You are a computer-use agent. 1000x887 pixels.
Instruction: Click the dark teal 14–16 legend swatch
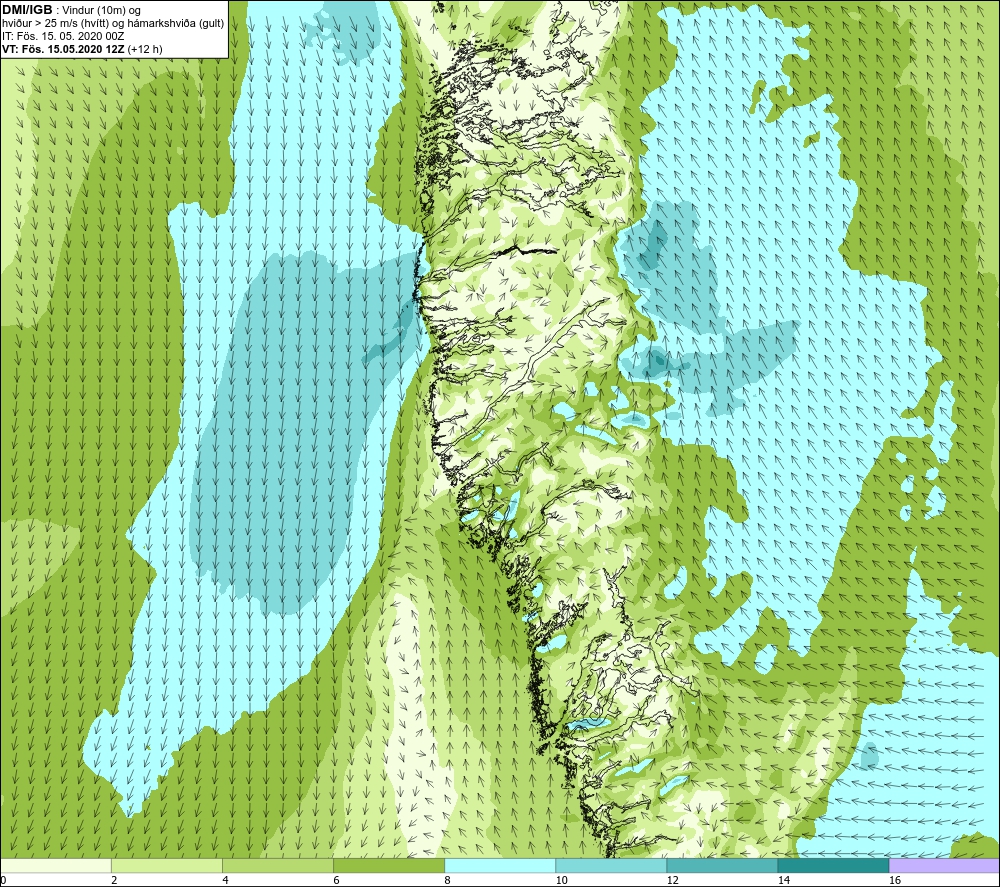click(x=833, y=865)
